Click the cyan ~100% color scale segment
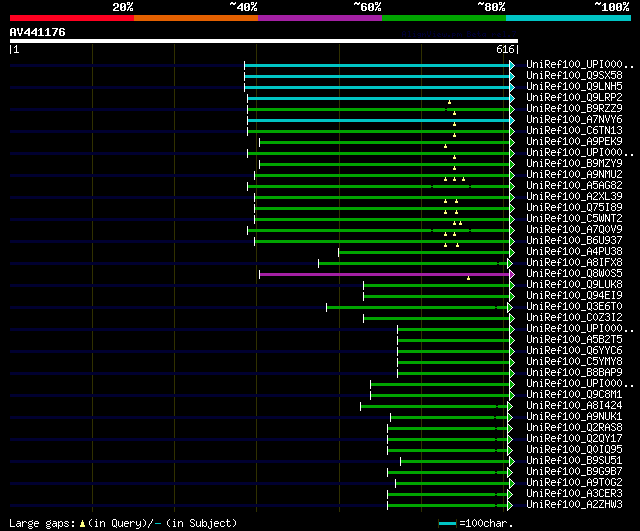This screenshot has width=640, height=531. click(569, 18)
